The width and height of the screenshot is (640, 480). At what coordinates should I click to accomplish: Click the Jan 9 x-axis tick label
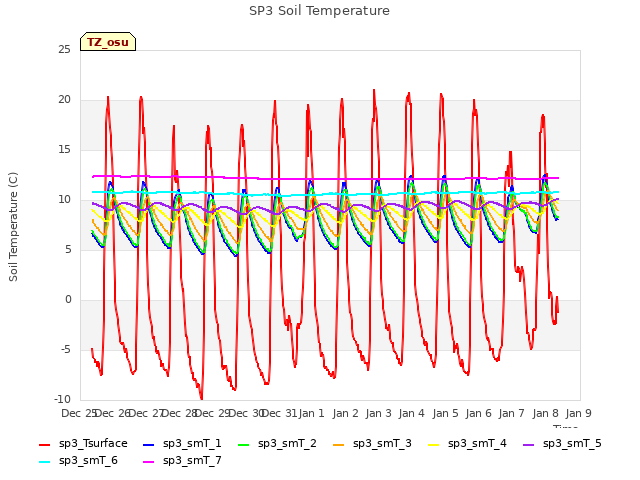[x=578, y=413]
